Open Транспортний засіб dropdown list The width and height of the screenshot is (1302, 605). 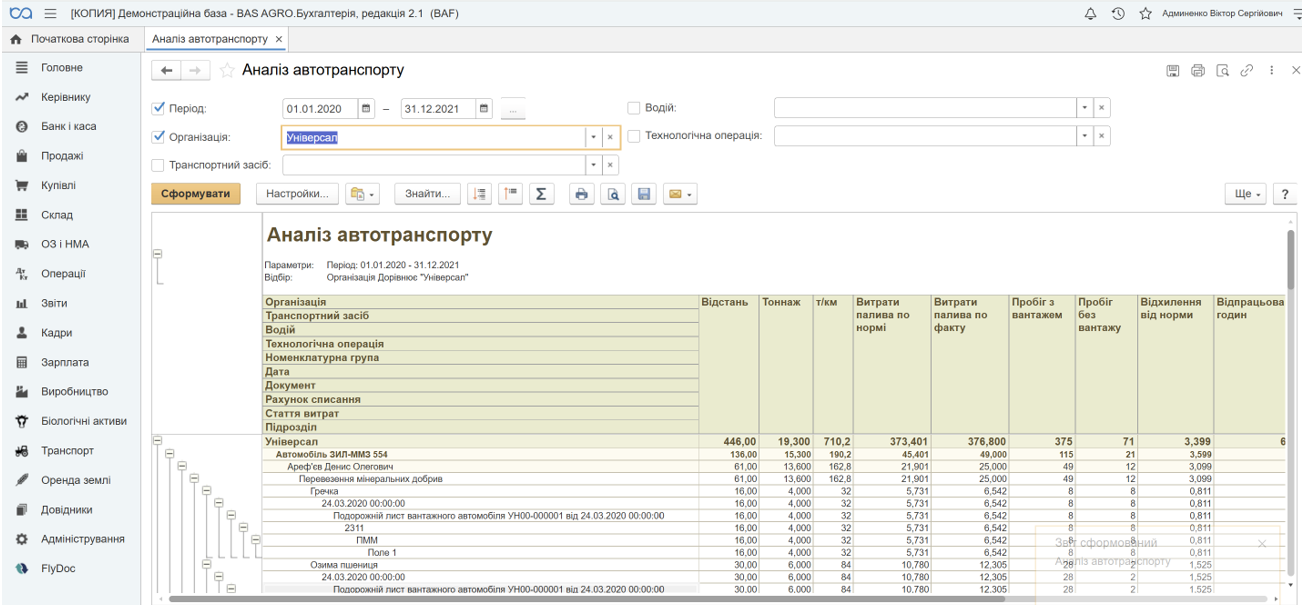point(592,165)
